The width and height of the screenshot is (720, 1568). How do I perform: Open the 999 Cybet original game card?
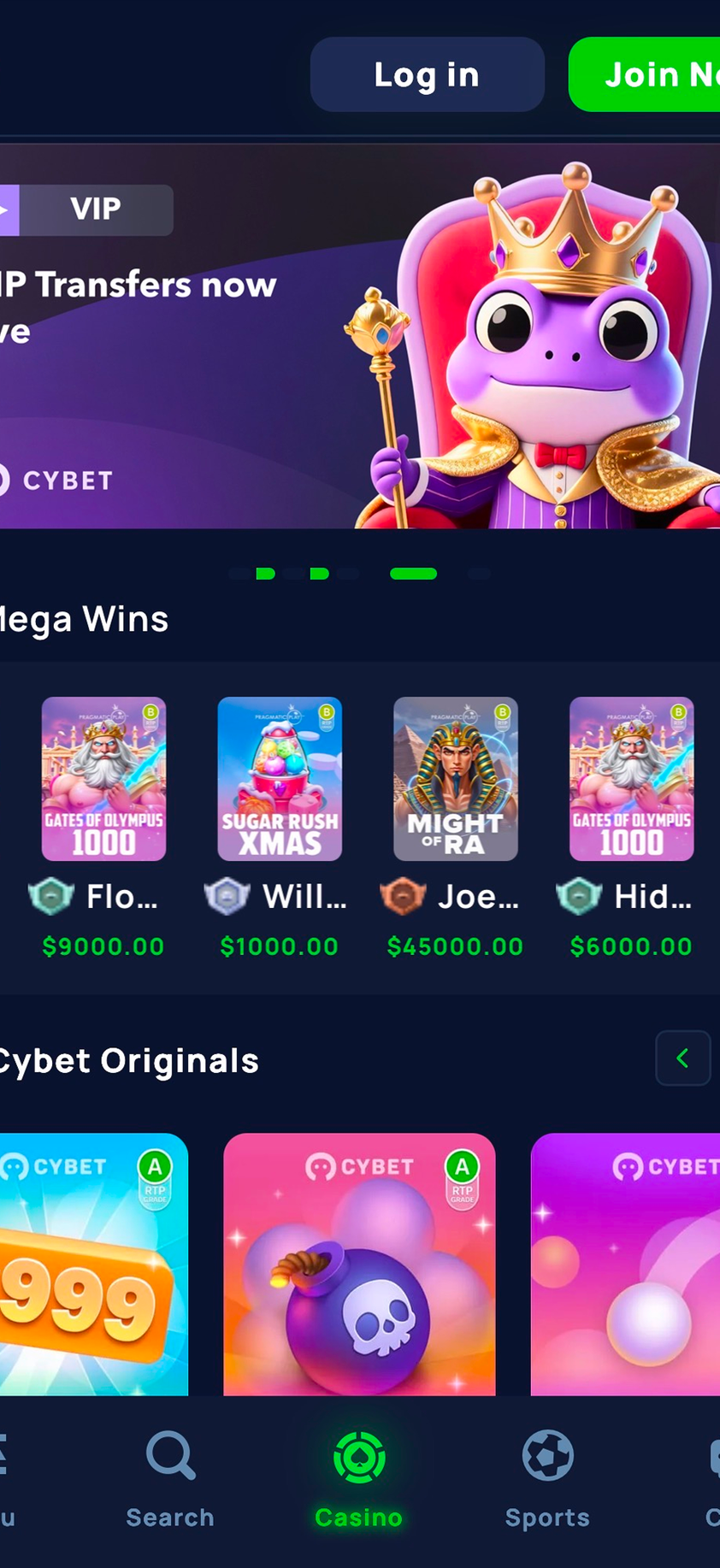coord(94,1264)
